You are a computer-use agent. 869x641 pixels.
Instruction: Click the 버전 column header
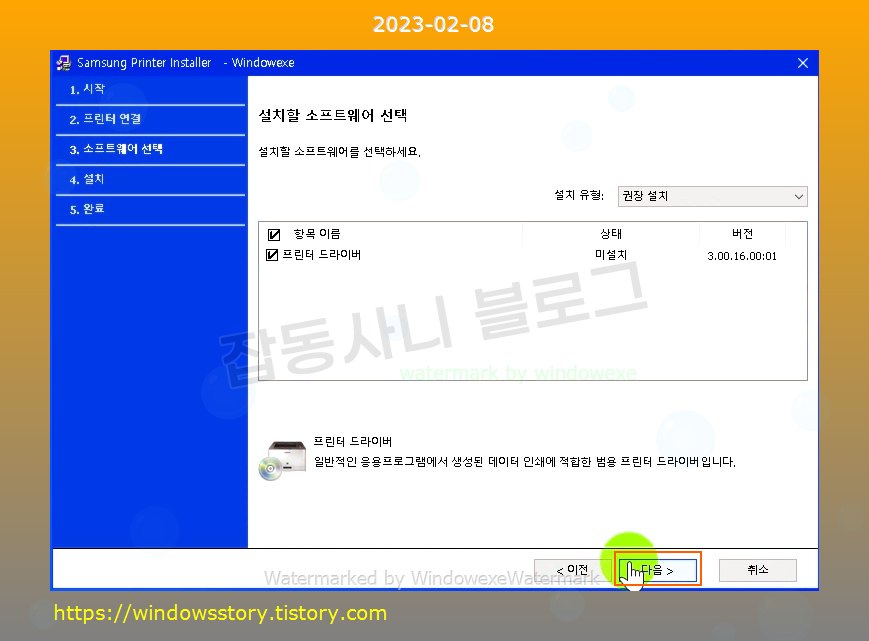click(742, 234)
